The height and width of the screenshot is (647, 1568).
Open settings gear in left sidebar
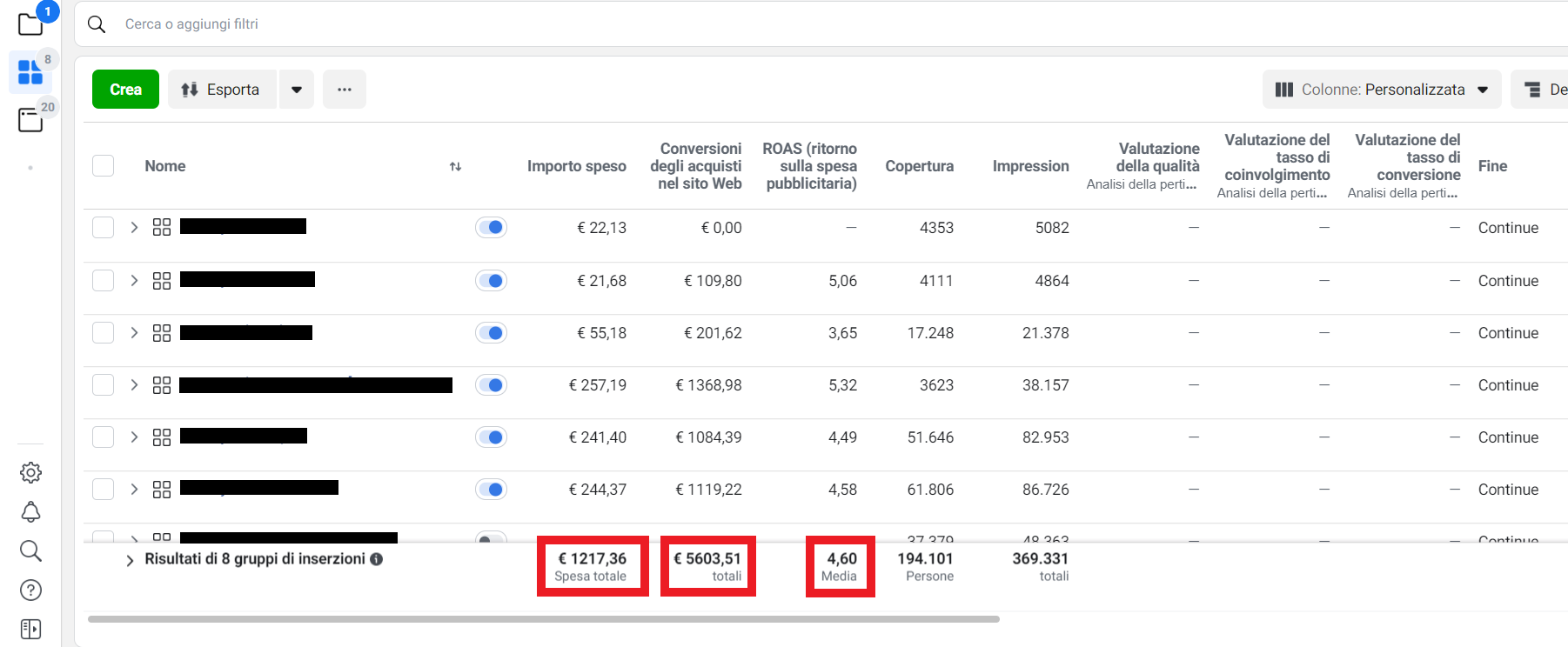[x=30, y=472]
